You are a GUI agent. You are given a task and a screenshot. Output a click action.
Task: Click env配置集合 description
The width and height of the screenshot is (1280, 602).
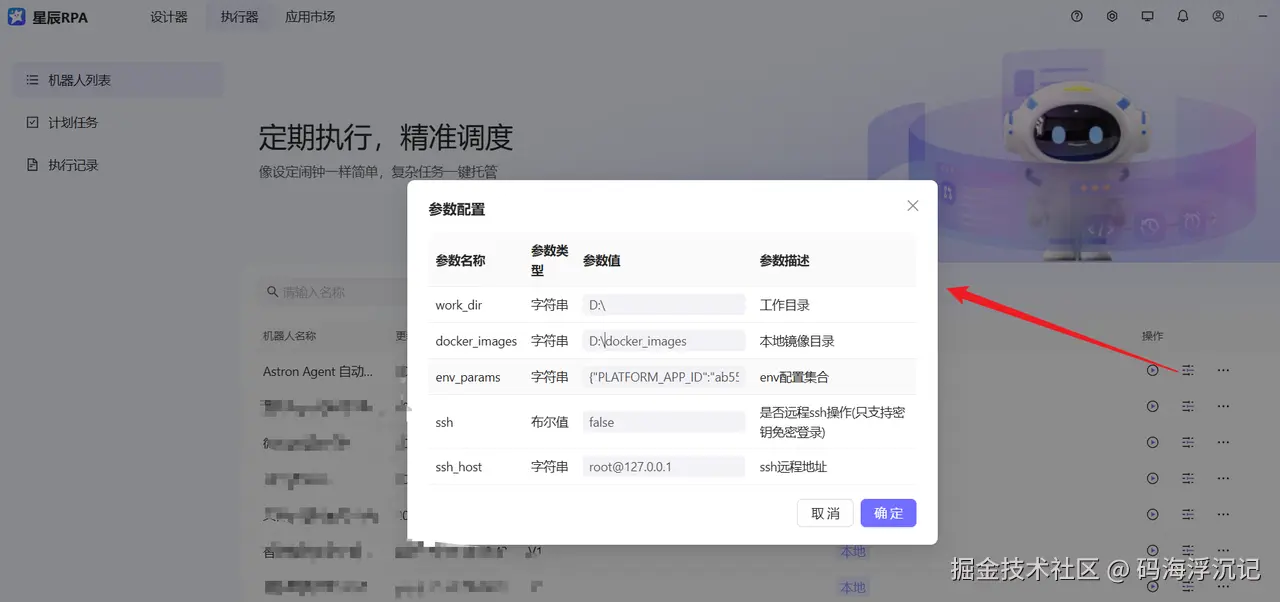tap(794, 377)
